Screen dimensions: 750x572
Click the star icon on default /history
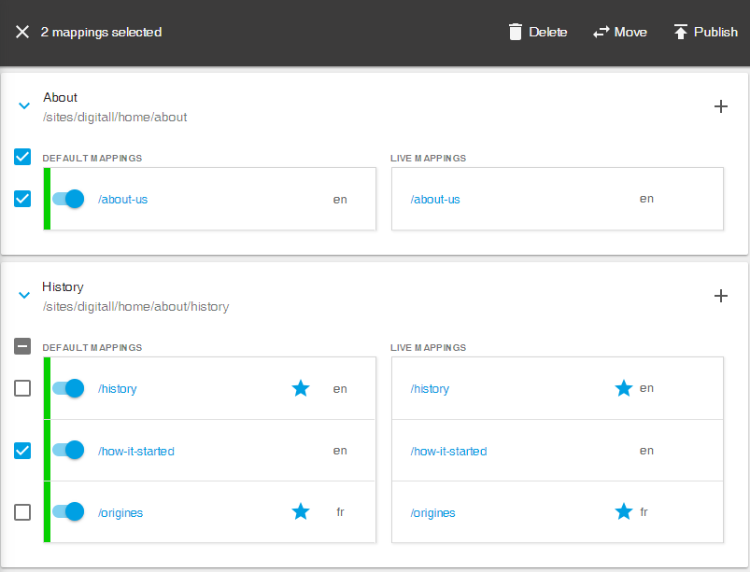click(x=301, y=388)
